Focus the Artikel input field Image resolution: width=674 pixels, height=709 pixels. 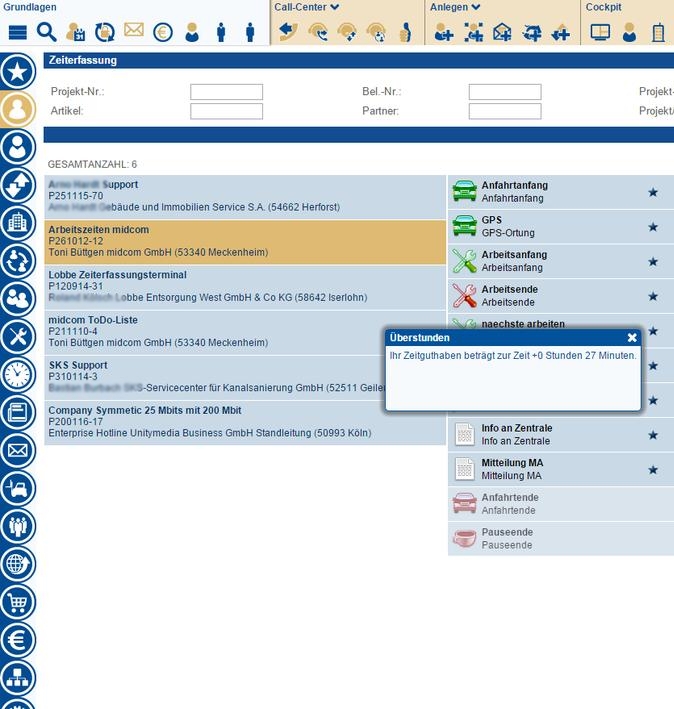(226, 111)
